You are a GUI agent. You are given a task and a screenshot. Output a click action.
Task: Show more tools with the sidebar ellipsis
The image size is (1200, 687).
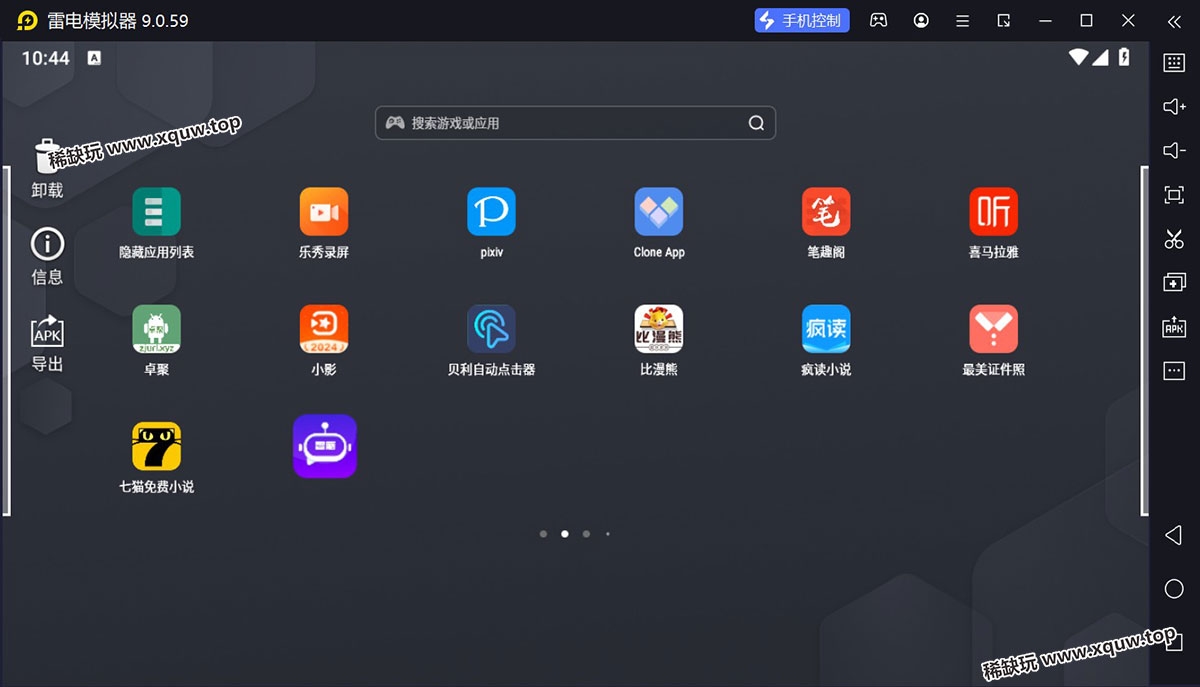(1174, 371)
